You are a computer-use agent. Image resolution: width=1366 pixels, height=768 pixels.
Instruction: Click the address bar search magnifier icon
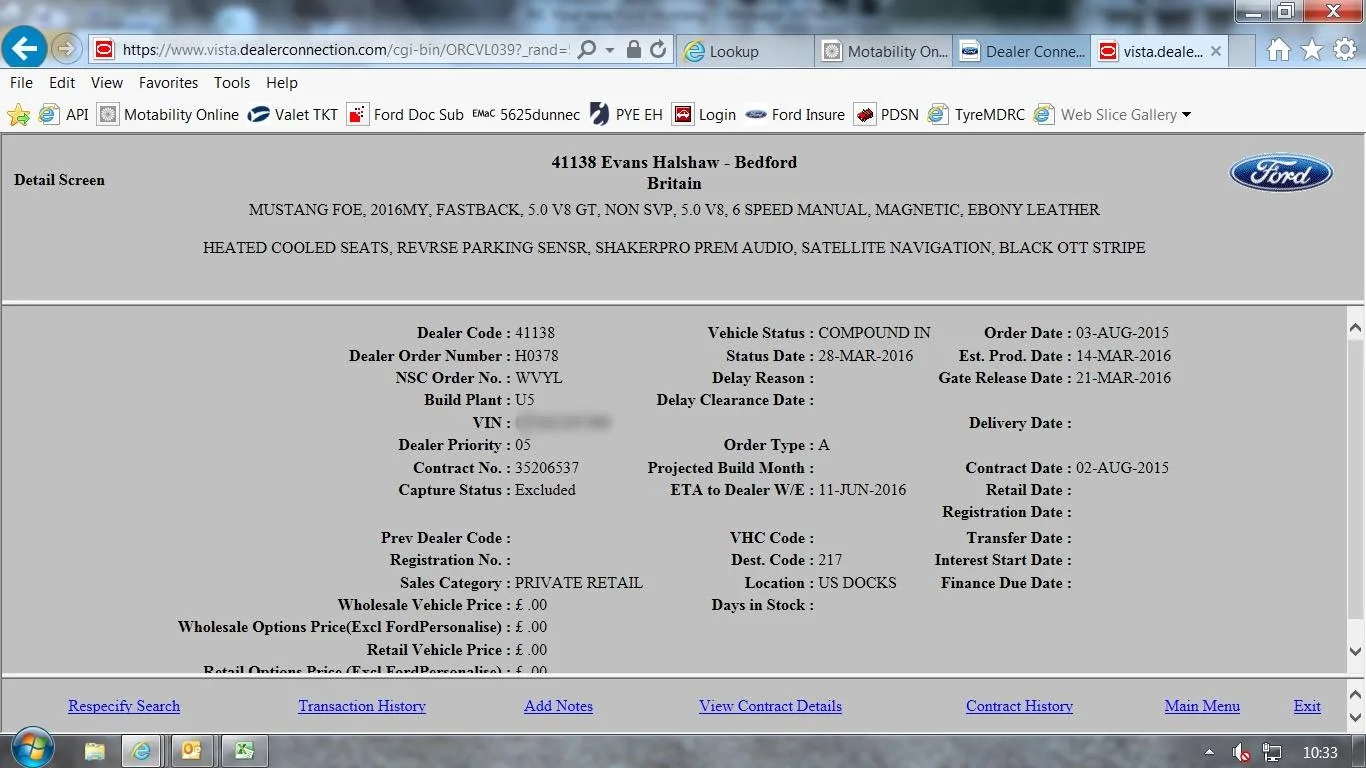coord(588,49)
